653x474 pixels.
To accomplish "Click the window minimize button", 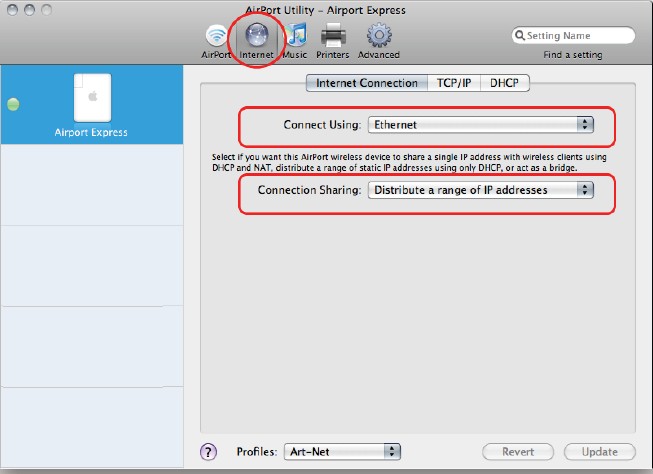I will coord(29,10).
